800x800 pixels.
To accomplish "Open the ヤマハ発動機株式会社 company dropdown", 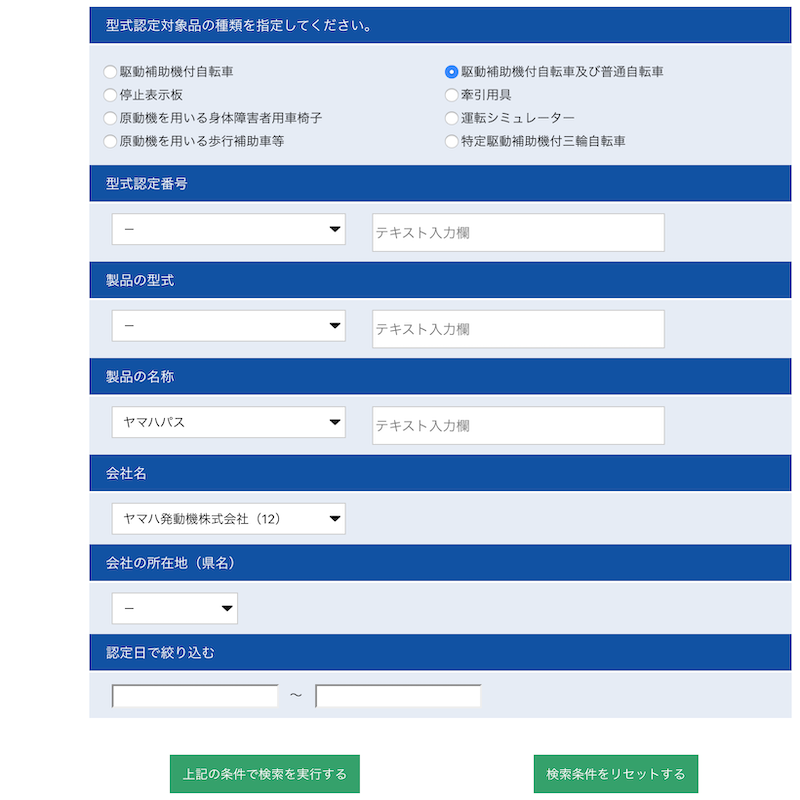I will point(228,519).
